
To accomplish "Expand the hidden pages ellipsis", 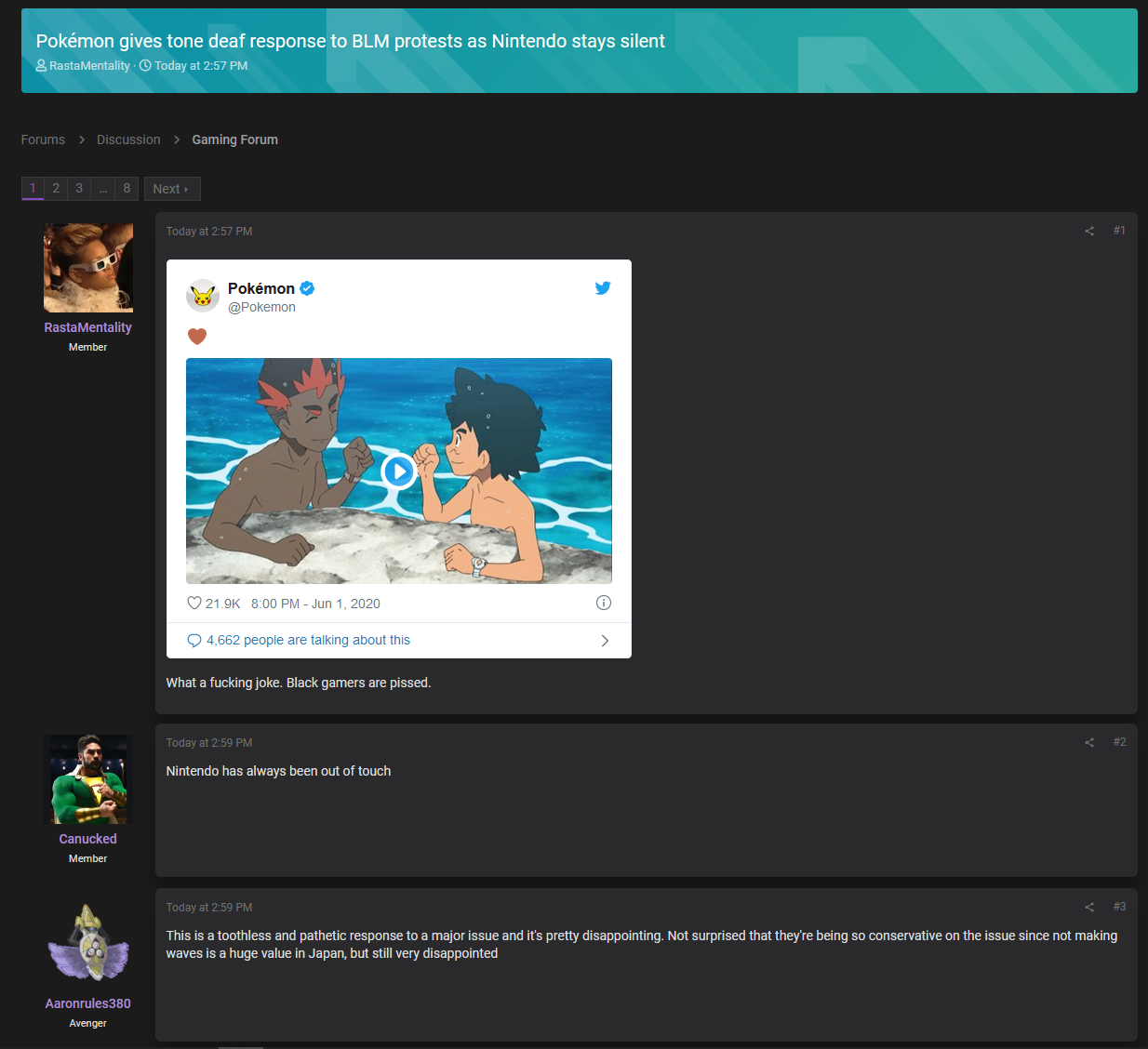I will [x=103, y=189].
